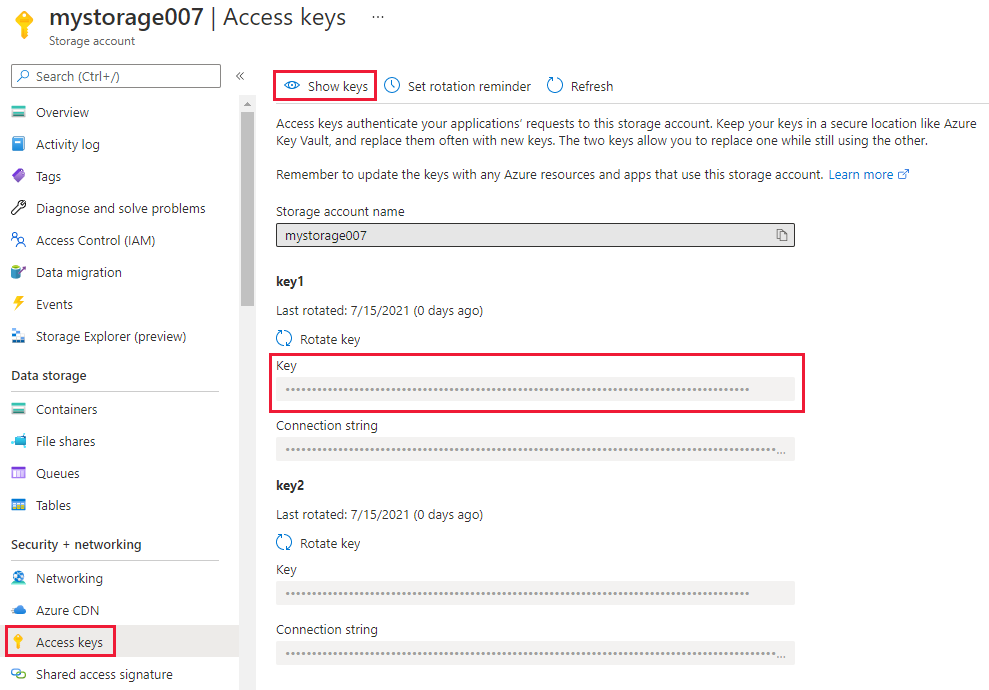The image size is (989, 690).
Task: Click the Networking globe icon
Action: click(19, 578)
